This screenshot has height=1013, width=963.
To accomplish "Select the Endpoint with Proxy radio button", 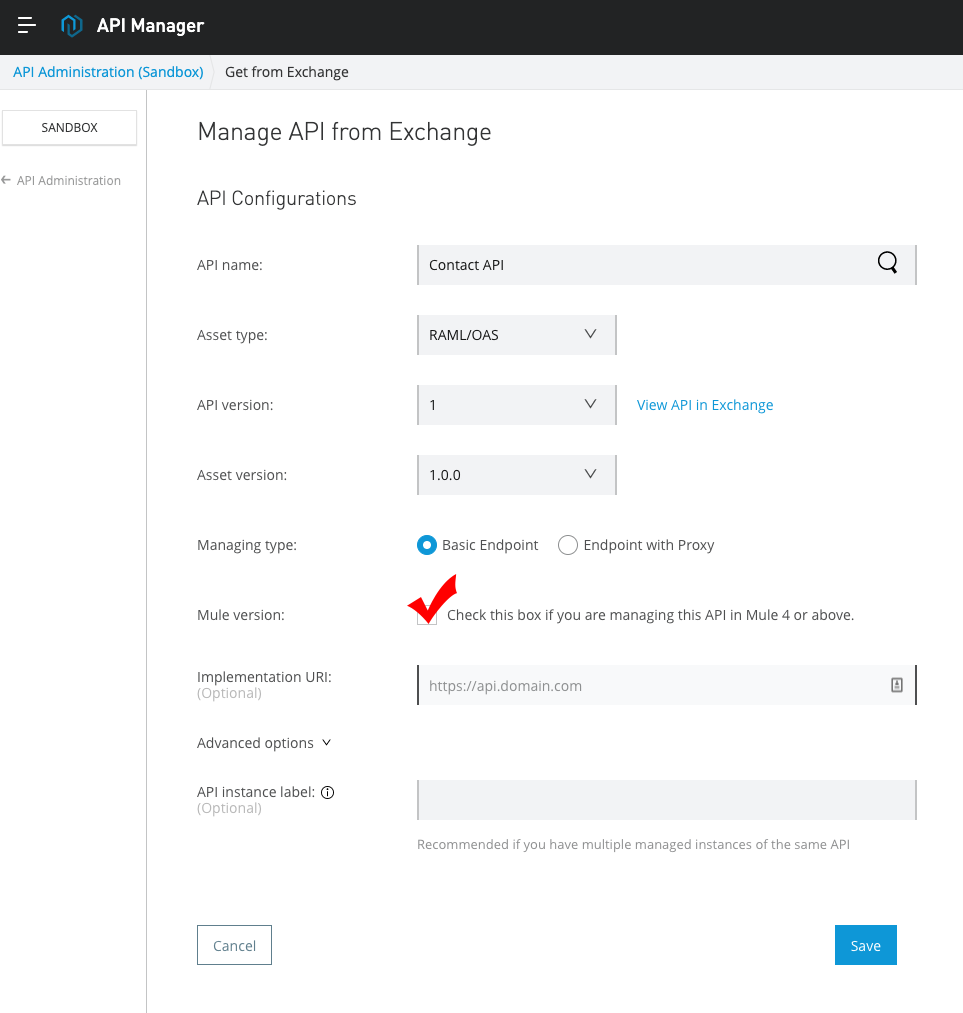I will (x=568, y=545).
